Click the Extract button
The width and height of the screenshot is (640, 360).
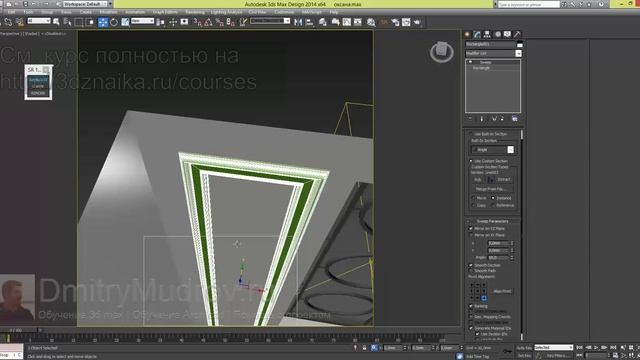(x=504, y=180)
